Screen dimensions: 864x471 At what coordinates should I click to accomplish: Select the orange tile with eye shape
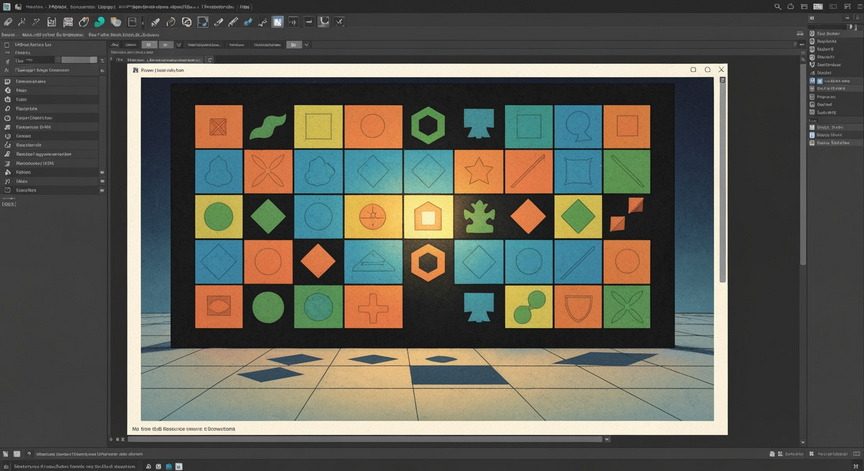coord(218,307)
